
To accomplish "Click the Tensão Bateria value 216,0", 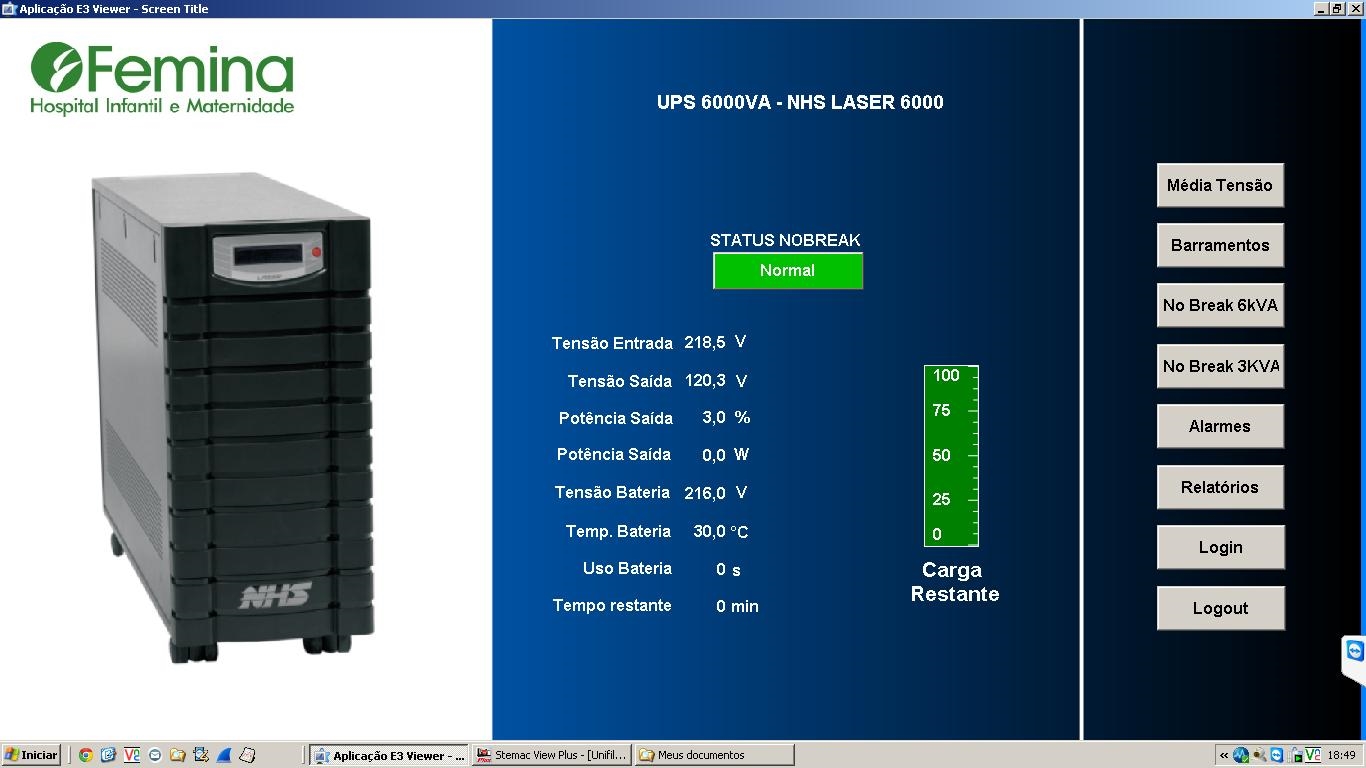I will click(705, 493).
